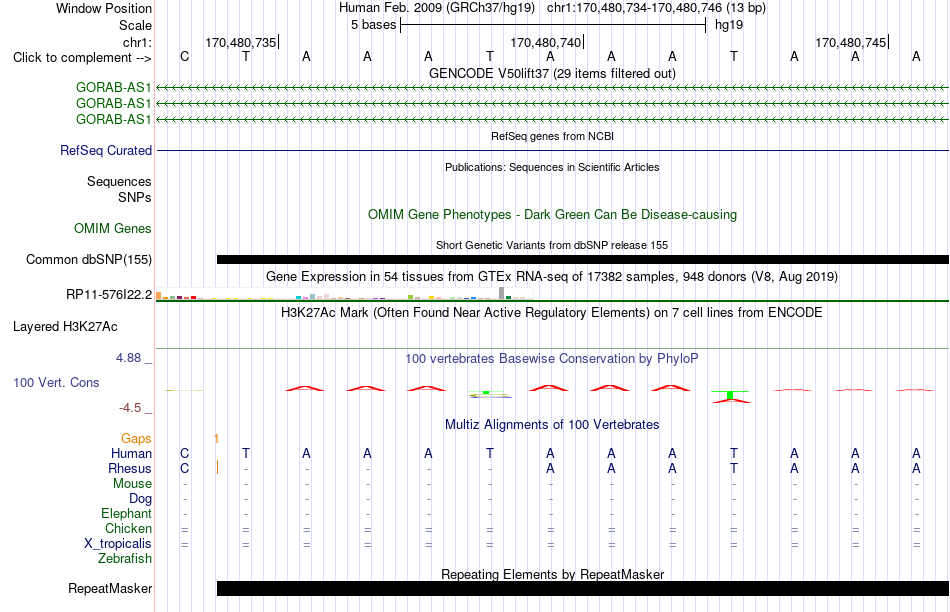950x612 pixels.
Task: Click the Human Feb. 2009 (GRCh37/hg19) header text
Action: [437, 8]
